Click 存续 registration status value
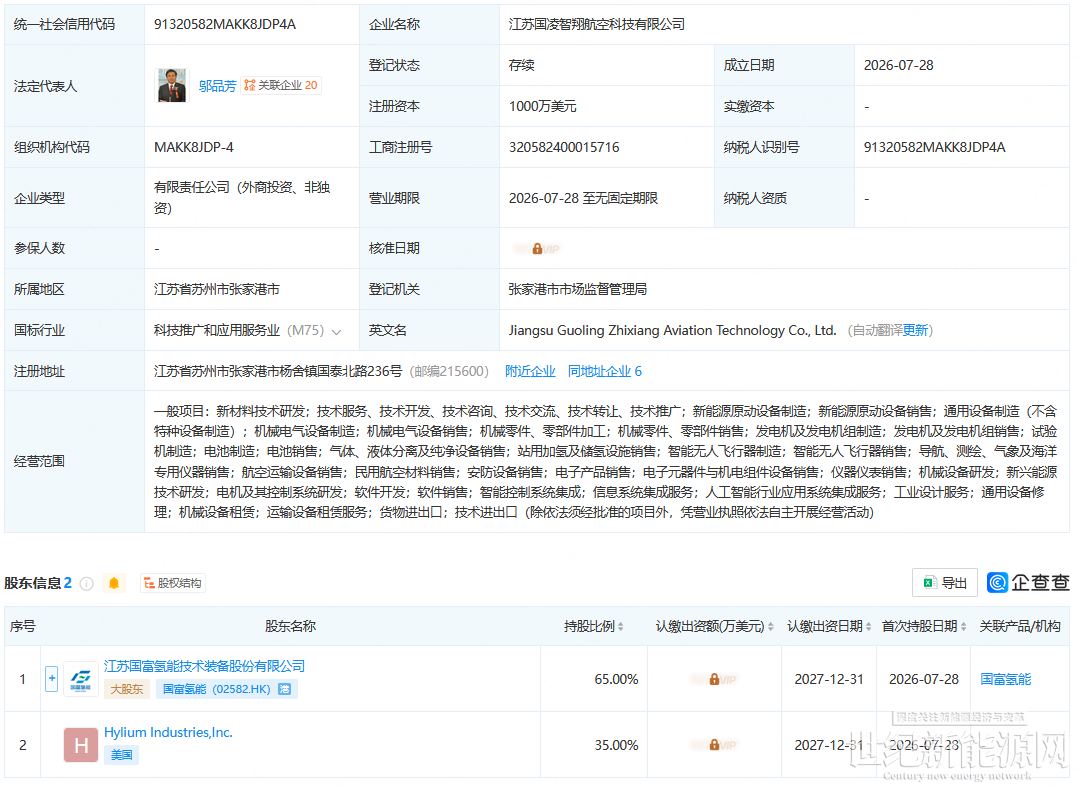The height and width of the screenshot is (786, 1077). tap(521, 65)
